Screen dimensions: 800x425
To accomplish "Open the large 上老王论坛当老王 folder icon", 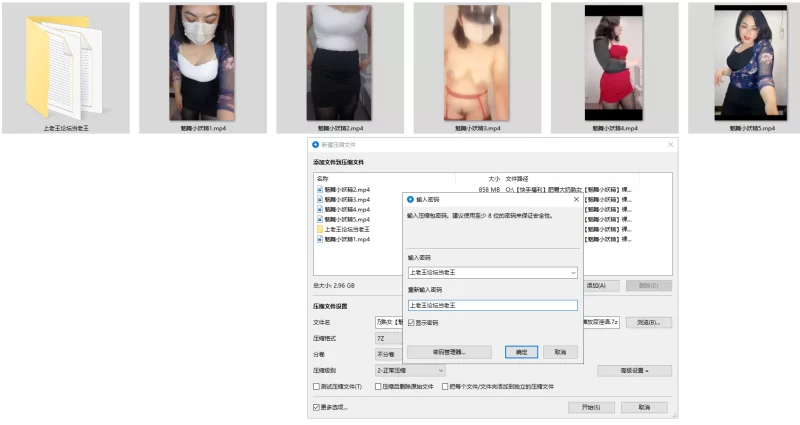I will coord(66,62).
